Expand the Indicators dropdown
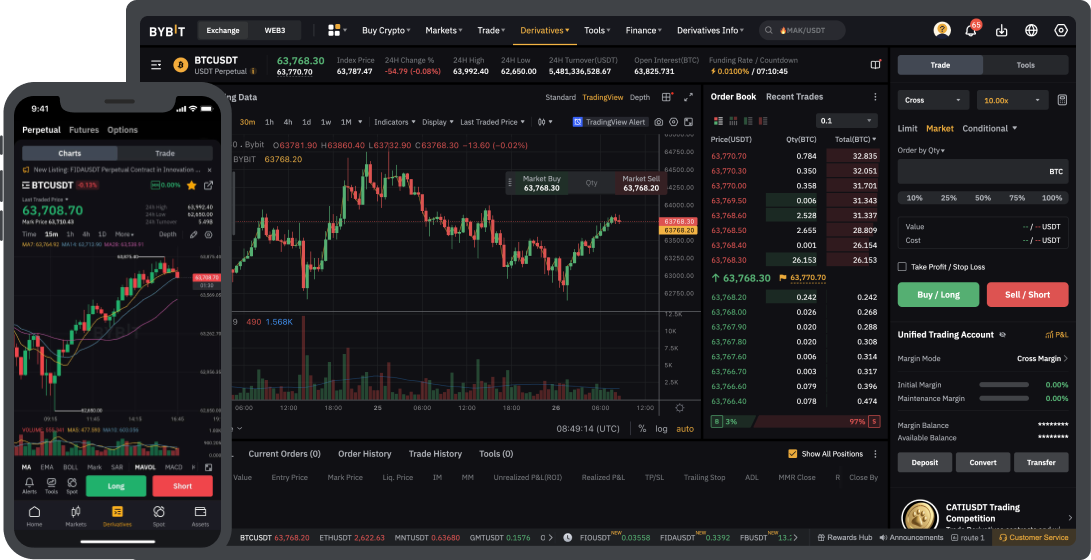 (395, 122)
